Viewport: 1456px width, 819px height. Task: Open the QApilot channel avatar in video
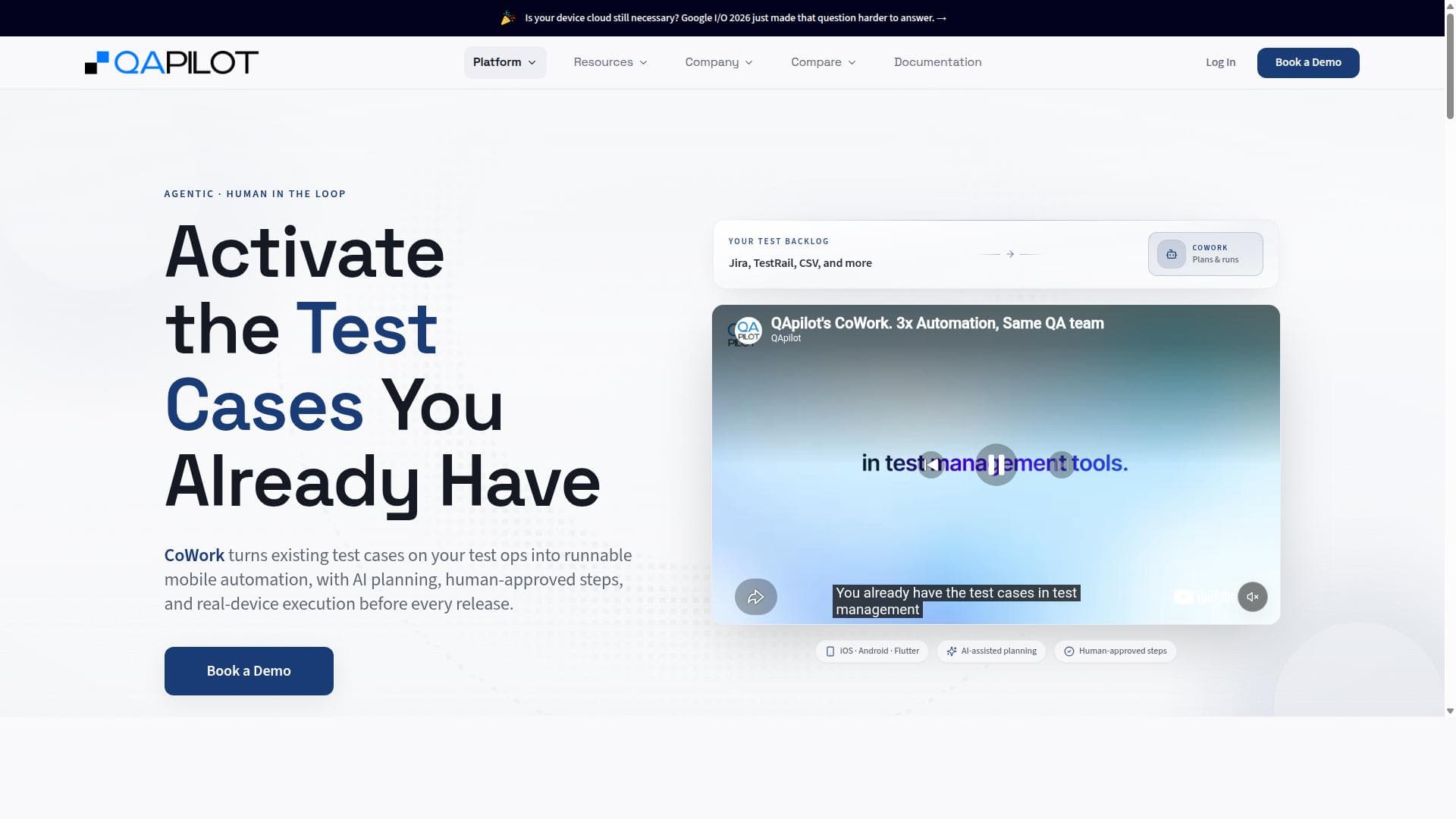pos(748,331)
